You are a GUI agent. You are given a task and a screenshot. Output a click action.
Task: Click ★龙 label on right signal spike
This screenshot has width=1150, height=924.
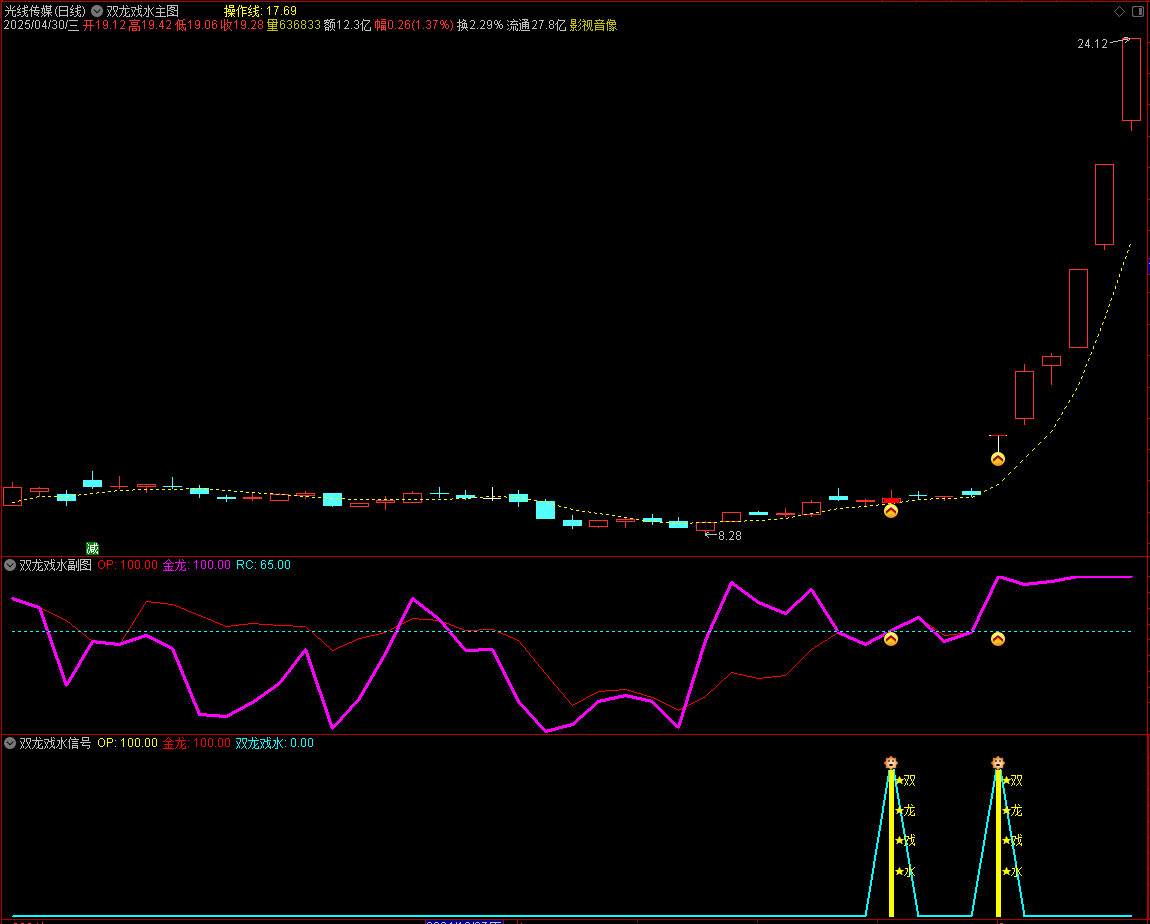[1012, 811]
